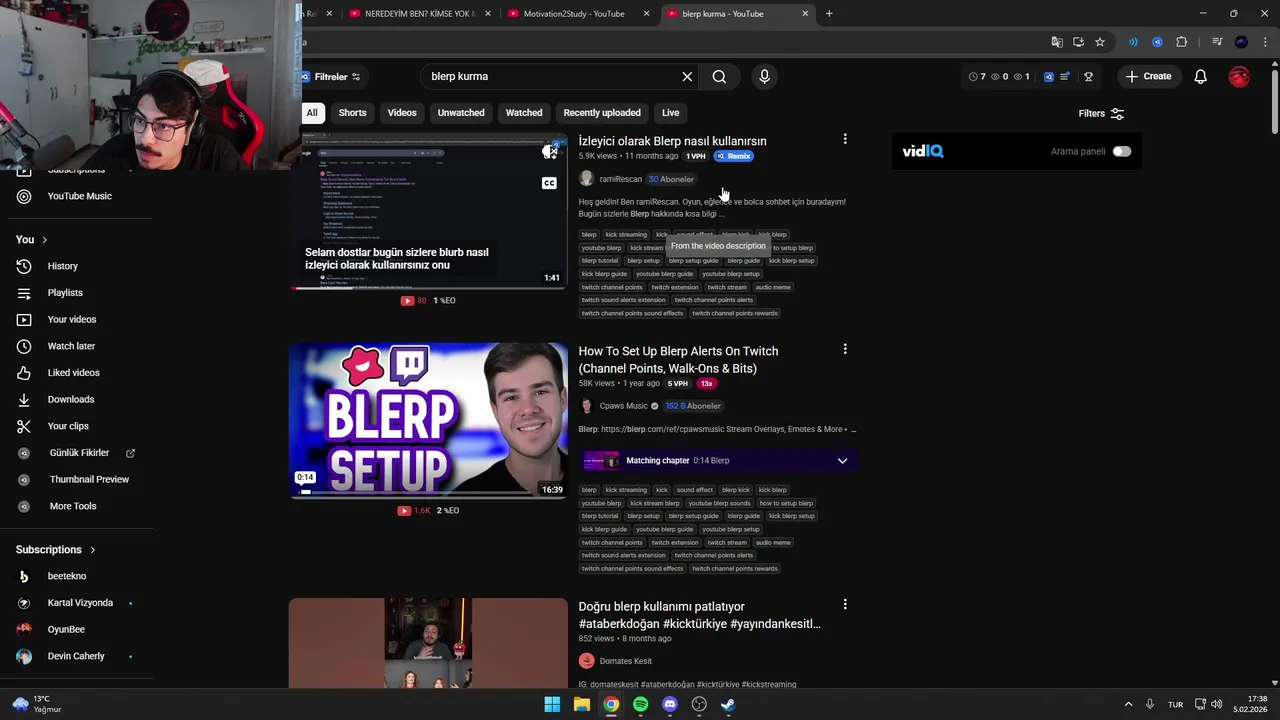Toggle the Arama paneli switch
This screenshot has height=720, width=1280.
point(1121,152)
